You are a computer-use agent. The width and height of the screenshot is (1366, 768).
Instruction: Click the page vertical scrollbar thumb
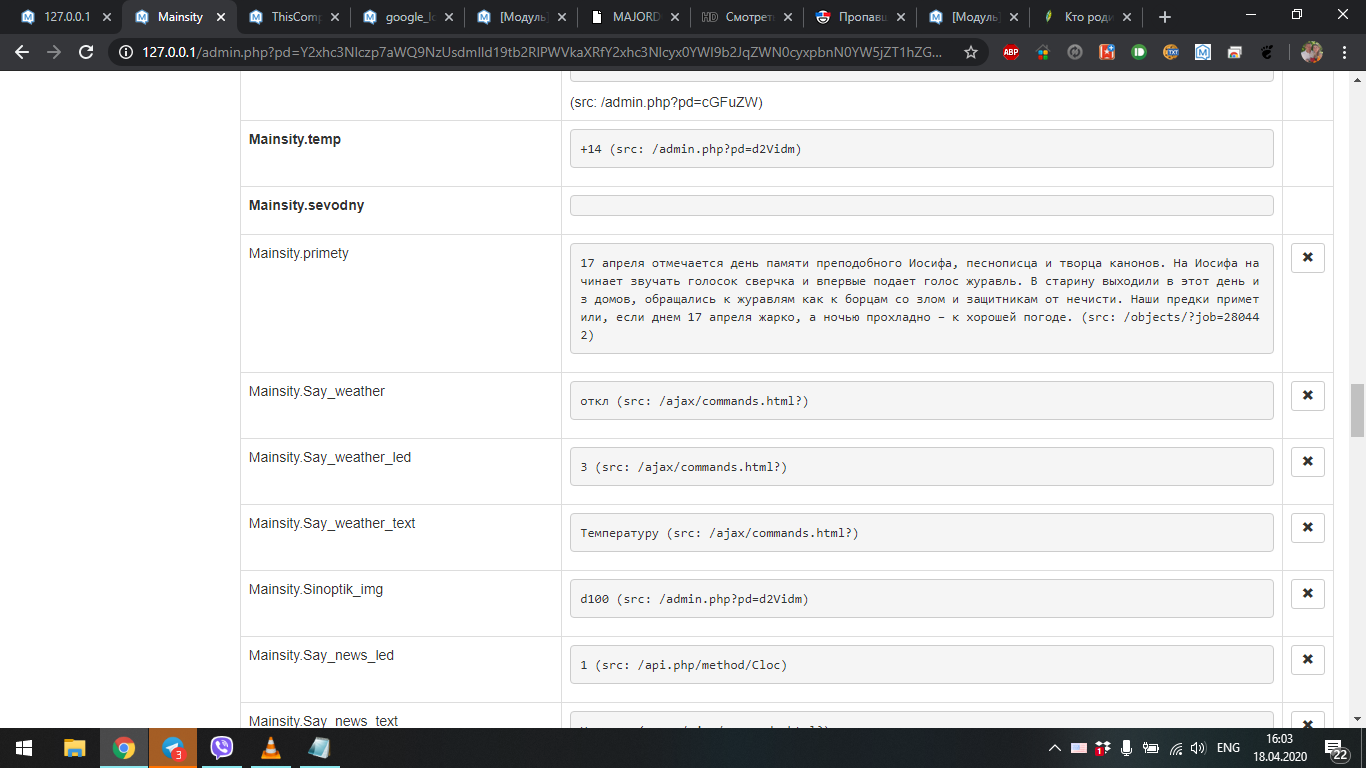[x=1357, y=410]
